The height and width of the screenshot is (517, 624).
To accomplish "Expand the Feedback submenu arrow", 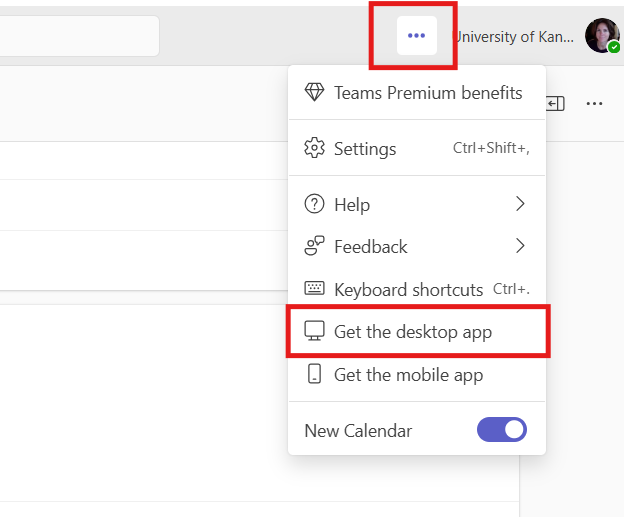I will tap(520, 247).
